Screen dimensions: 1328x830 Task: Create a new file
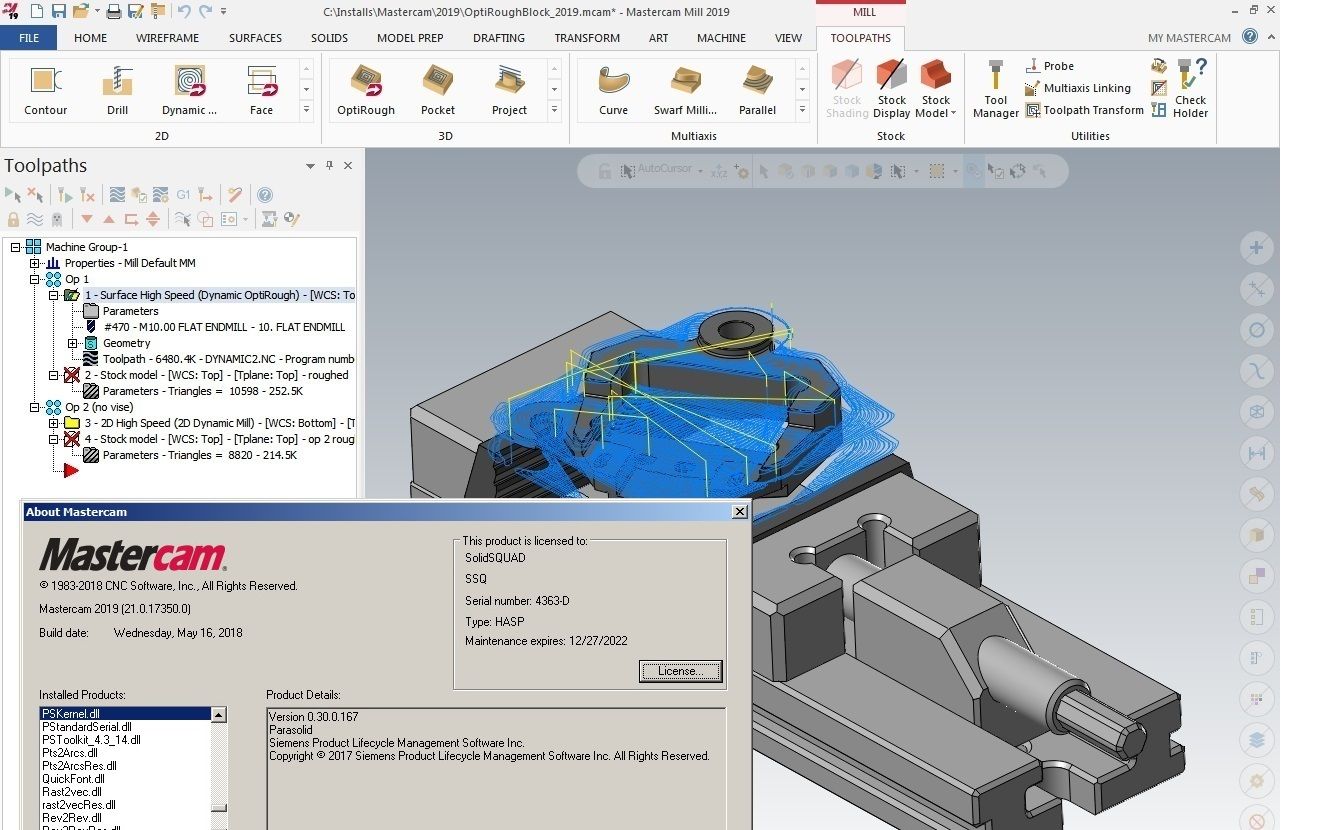pos(36,12)
